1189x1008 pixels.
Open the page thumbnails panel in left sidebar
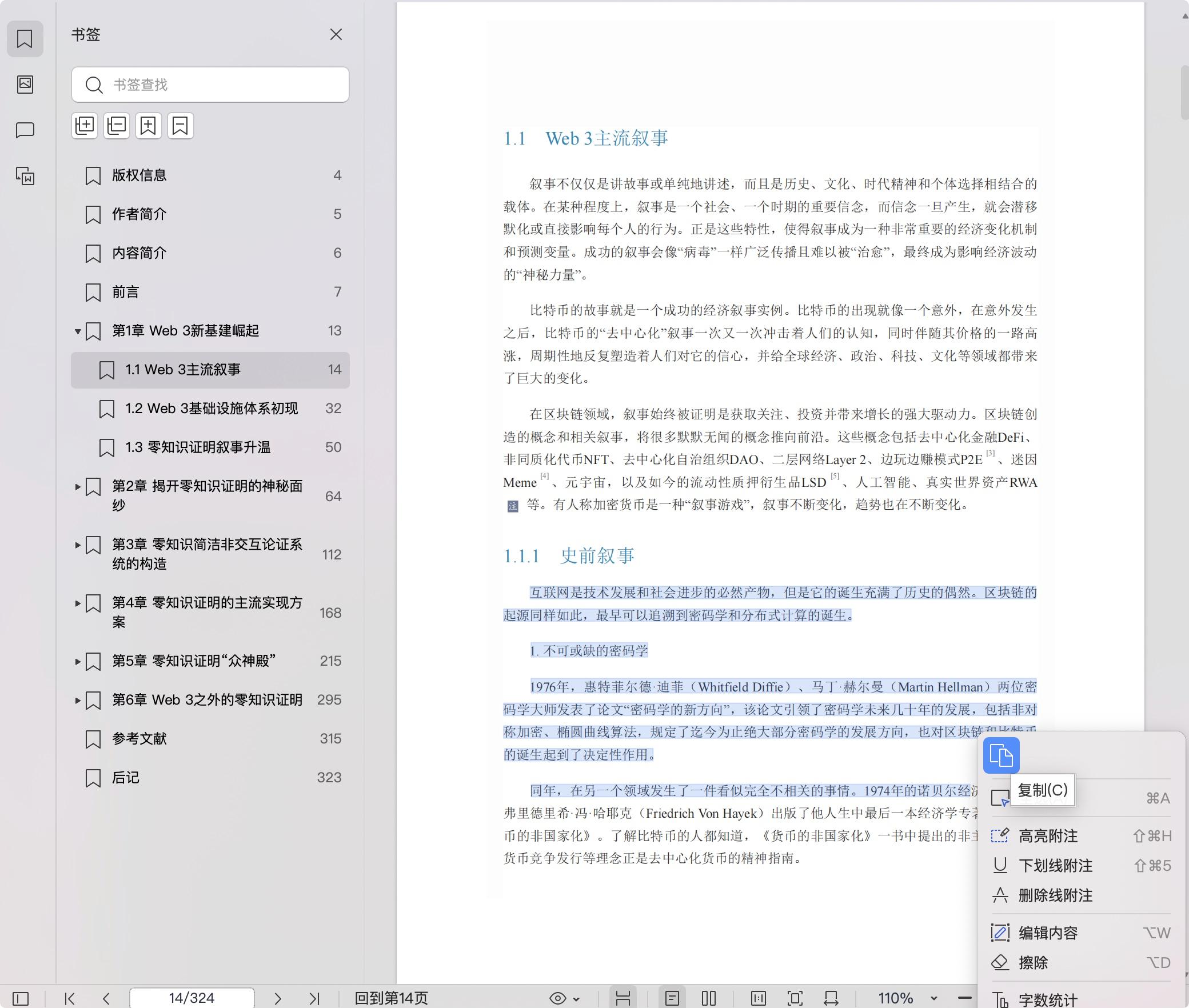tap(25, 84)
